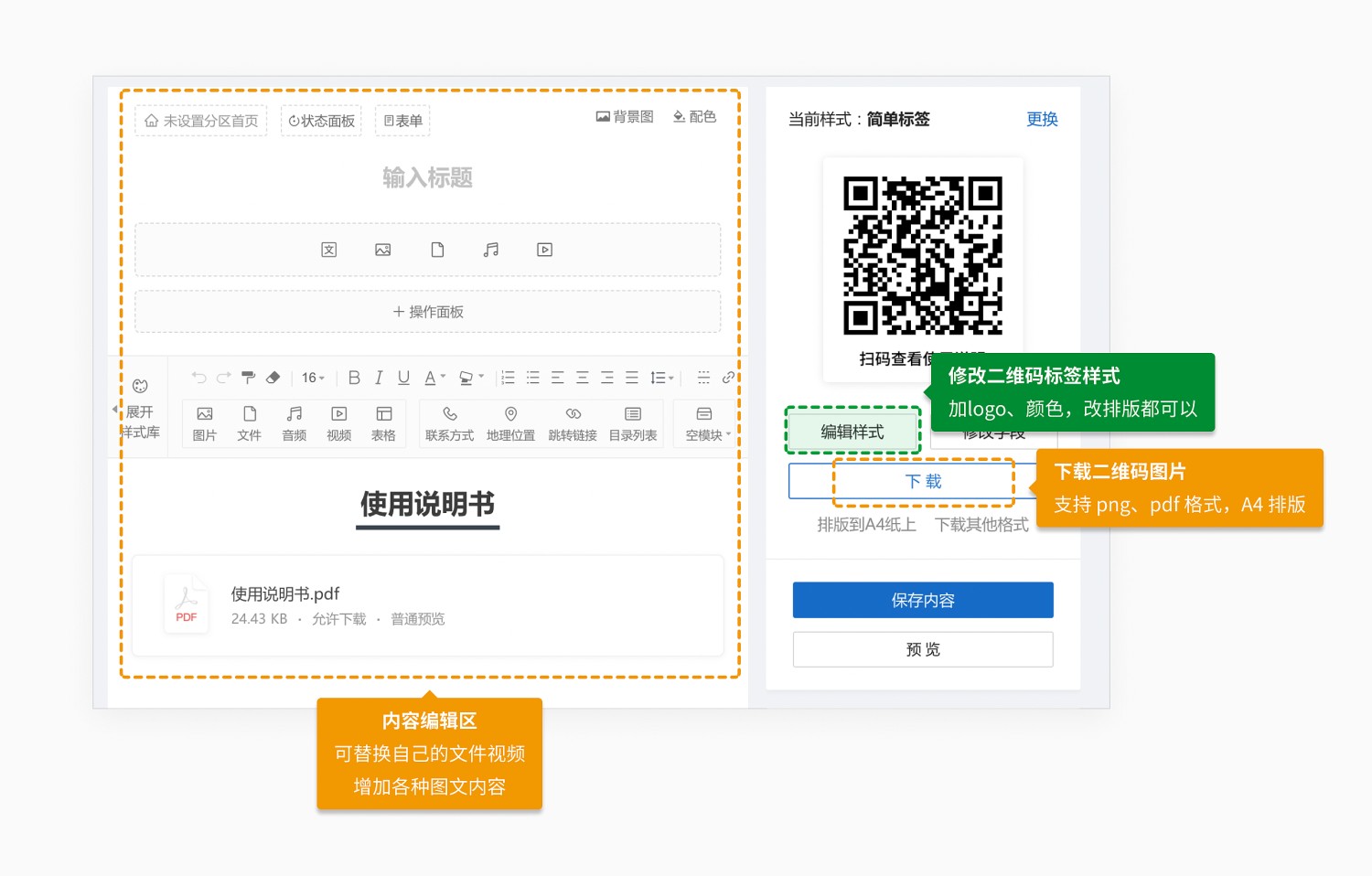Open font size 16 dropdown

tap(314, 378)
